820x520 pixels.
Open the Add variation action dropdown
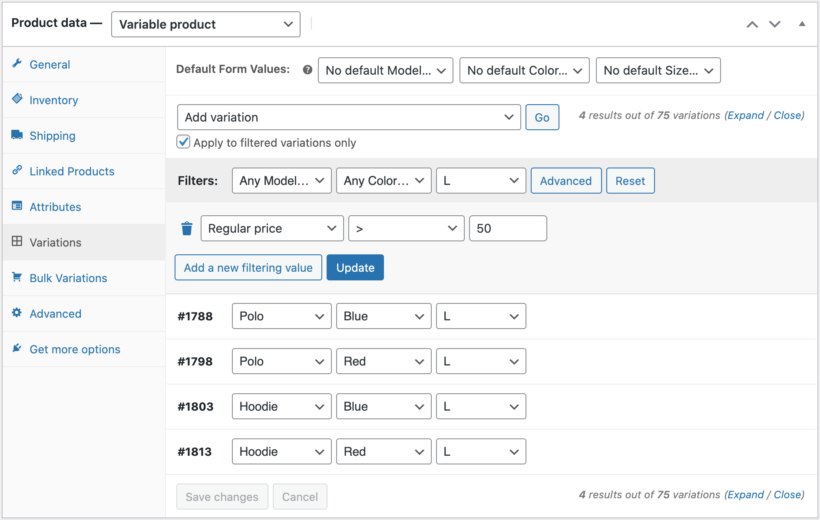click(x=349, y=117)
